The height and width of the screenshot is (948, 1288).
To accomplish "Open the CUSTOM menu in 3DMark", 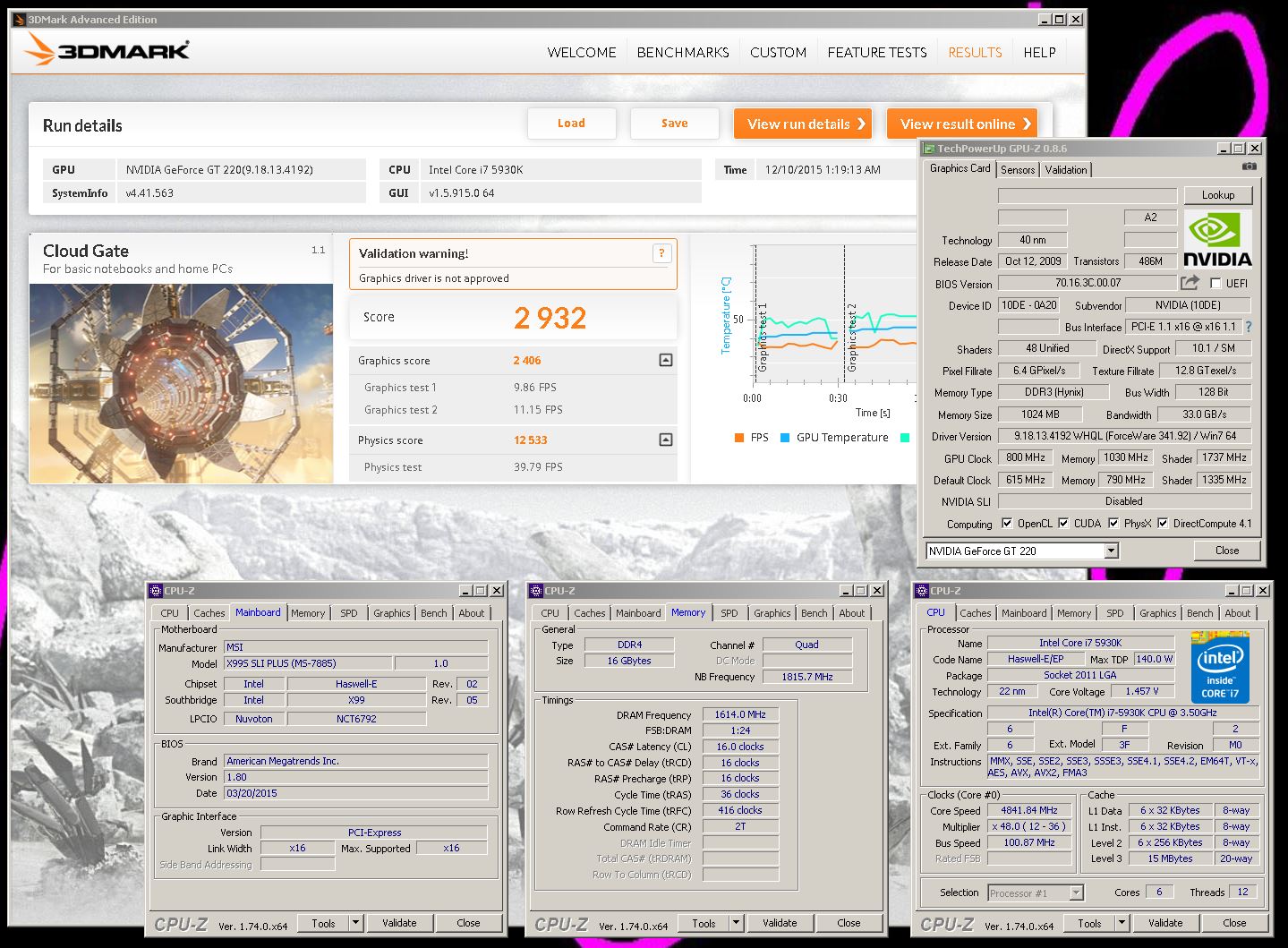I will (779, 52).
